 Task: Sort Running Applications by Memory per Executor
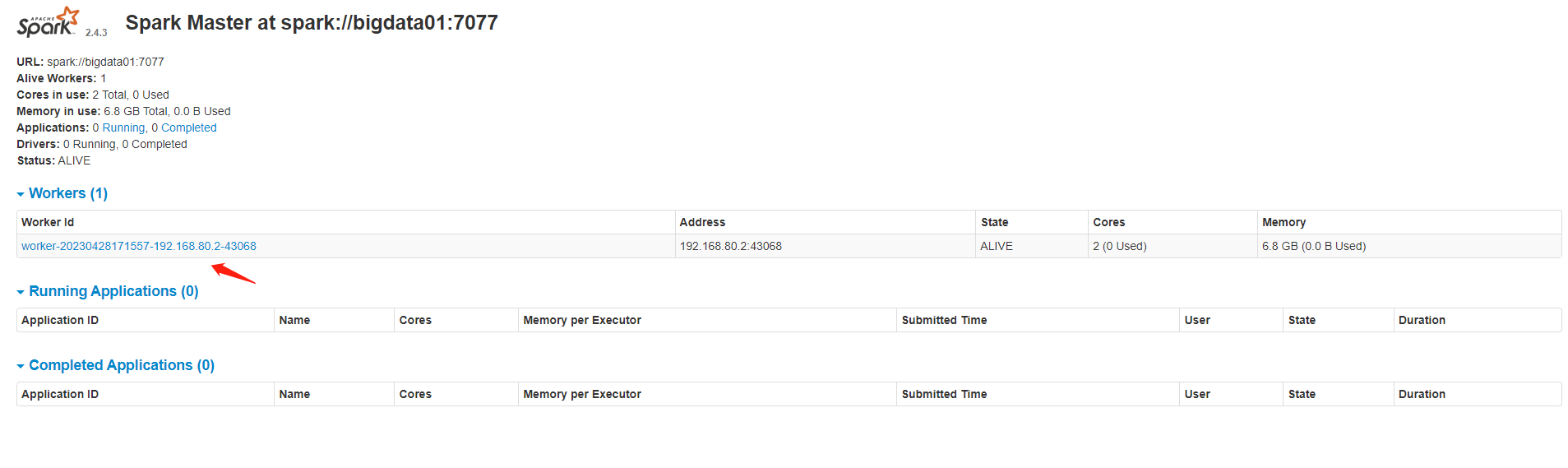[x=582, y=320]
